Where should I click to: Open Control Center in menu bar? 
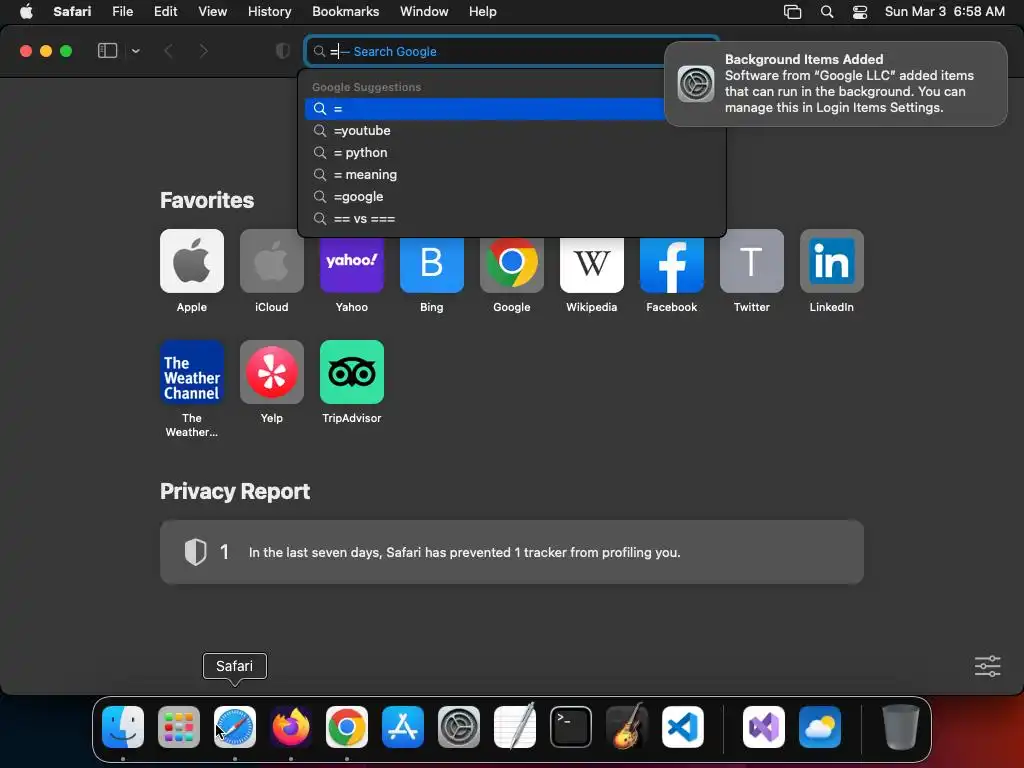click(860, 12)
